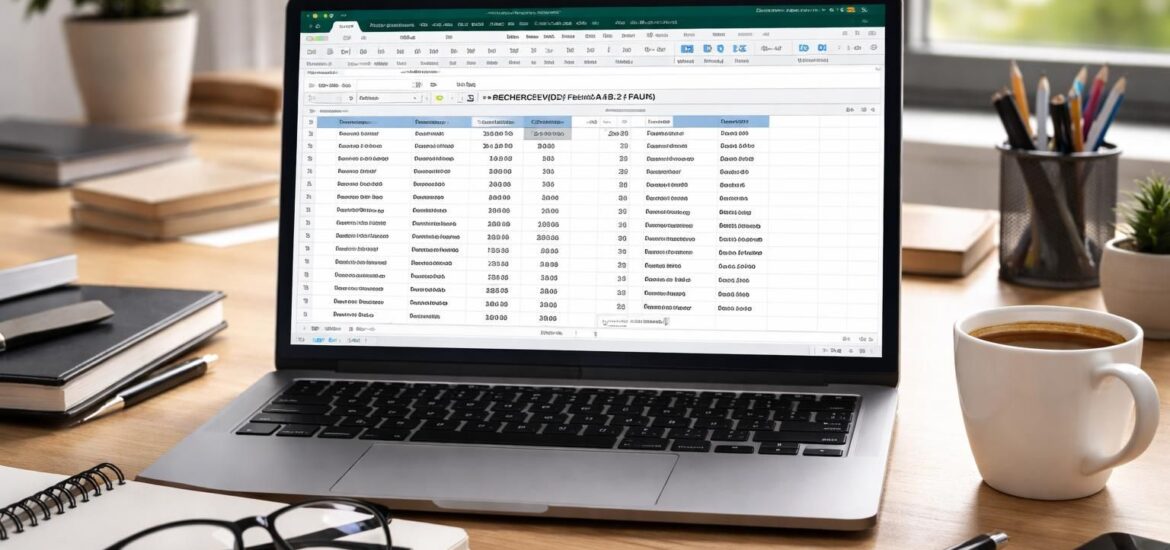Click the yellow circle icon beside formula bar
This screenshot has height=550, width=1170.
click(x=438, y=98)
